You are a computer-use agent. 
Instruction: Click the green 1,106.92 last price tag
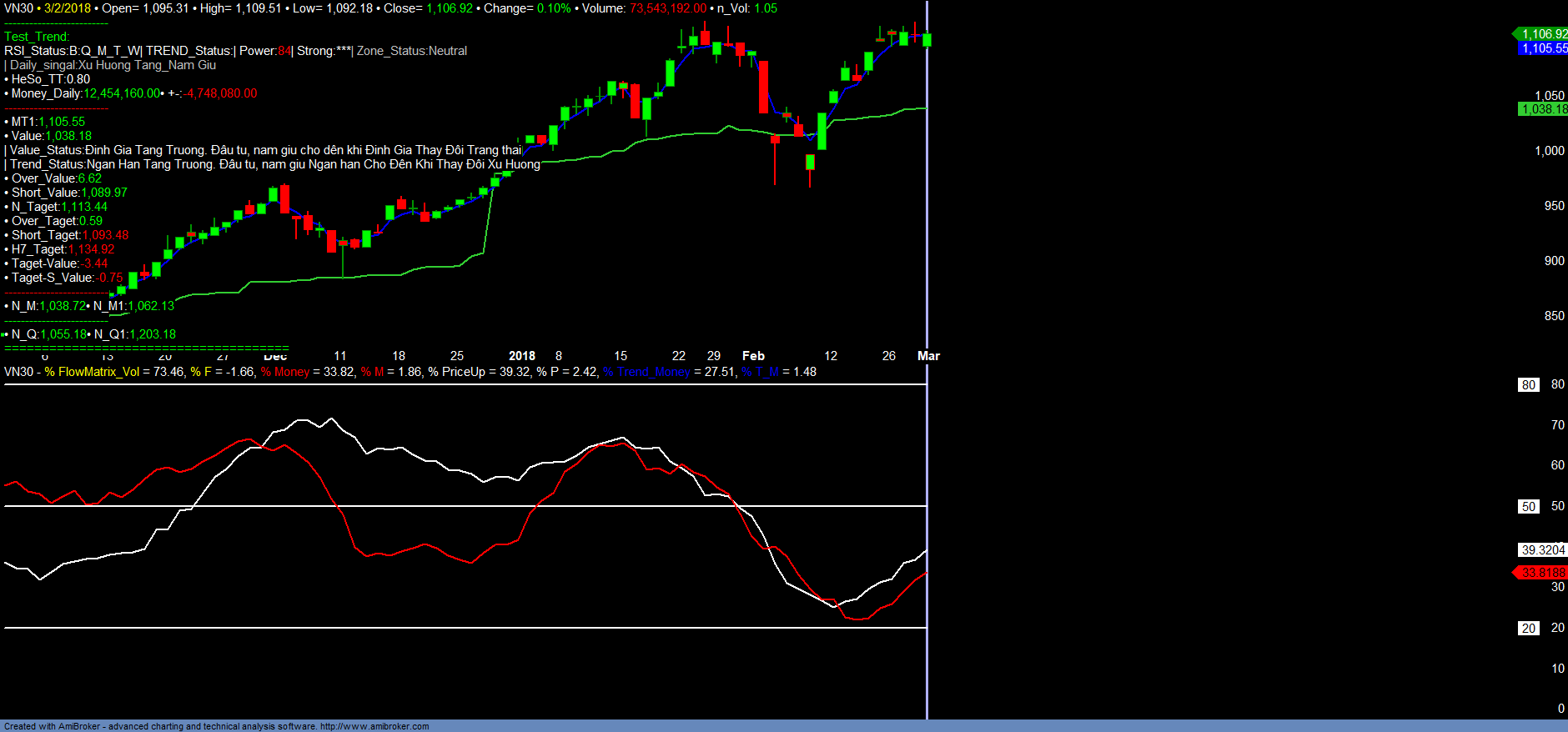tap(1543, 34)
